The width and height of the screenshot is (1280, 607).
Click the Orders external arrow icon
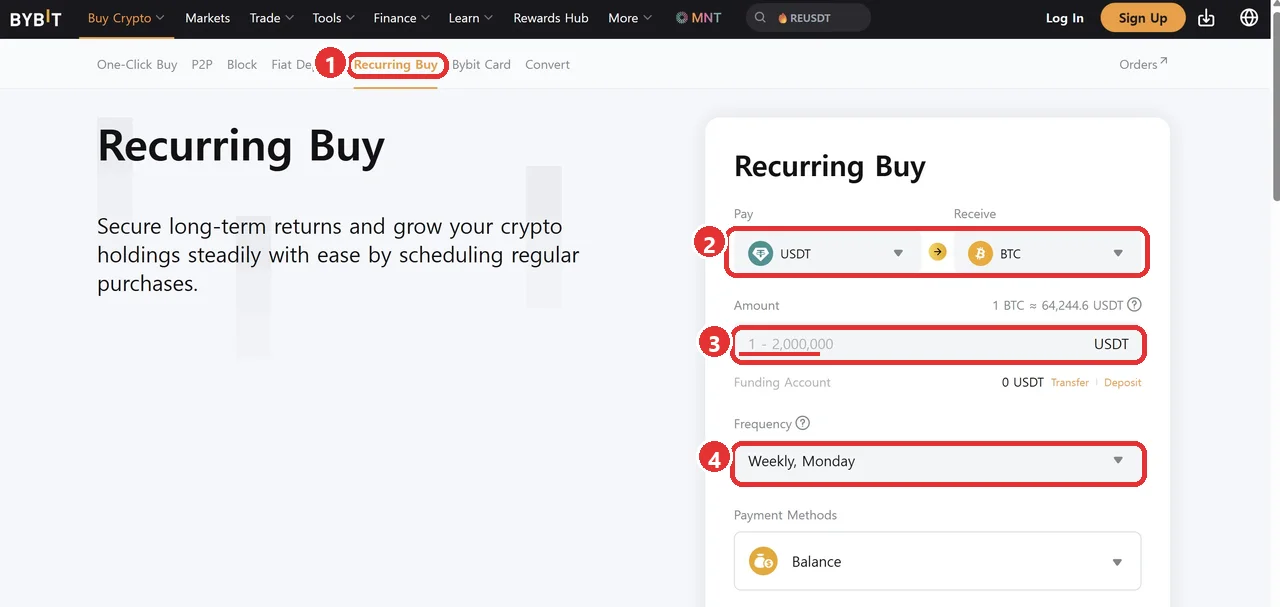1163,62
